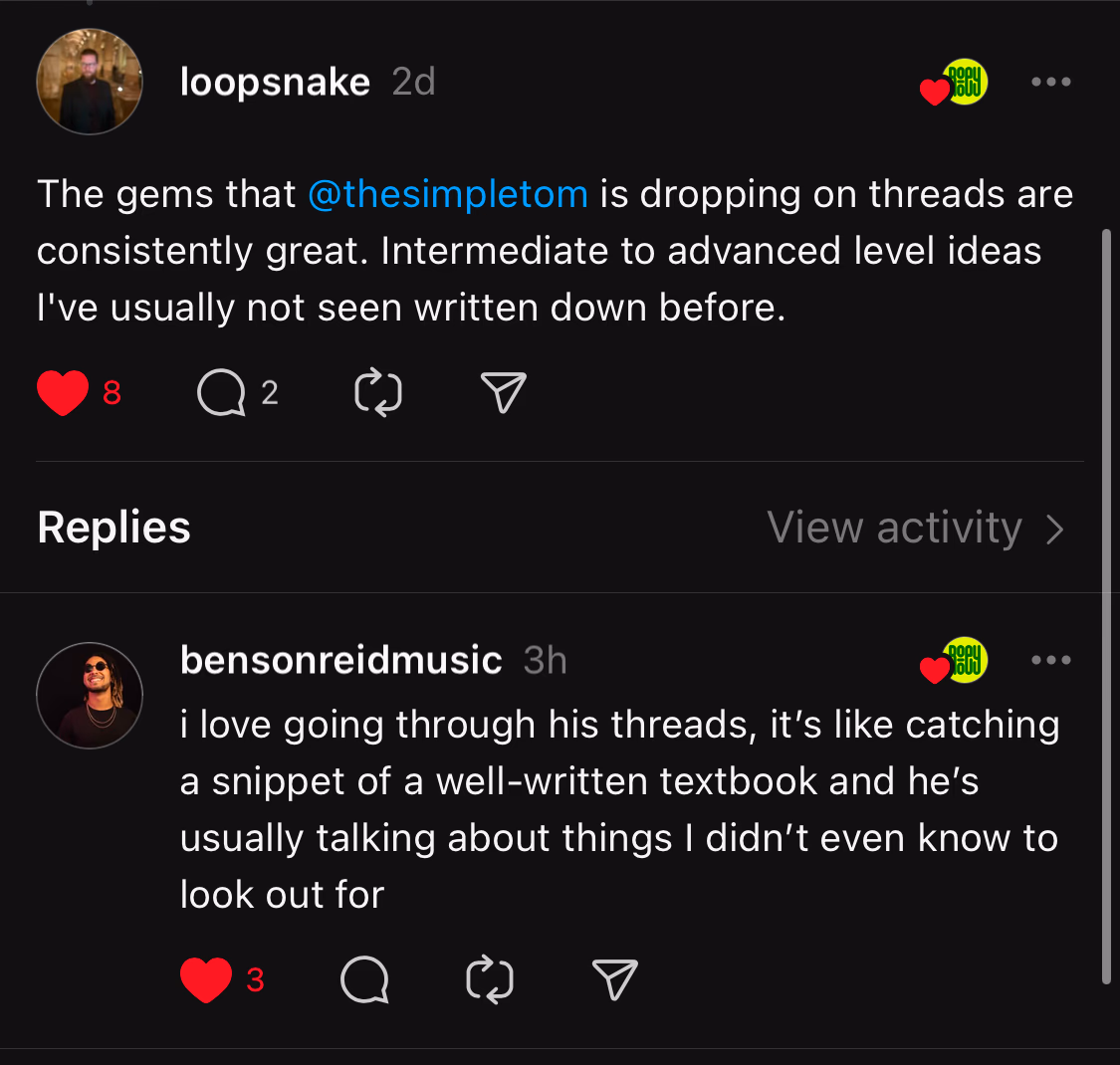
Task: View the 8 likes count on loopsnake's post
Action: point(112,393)
